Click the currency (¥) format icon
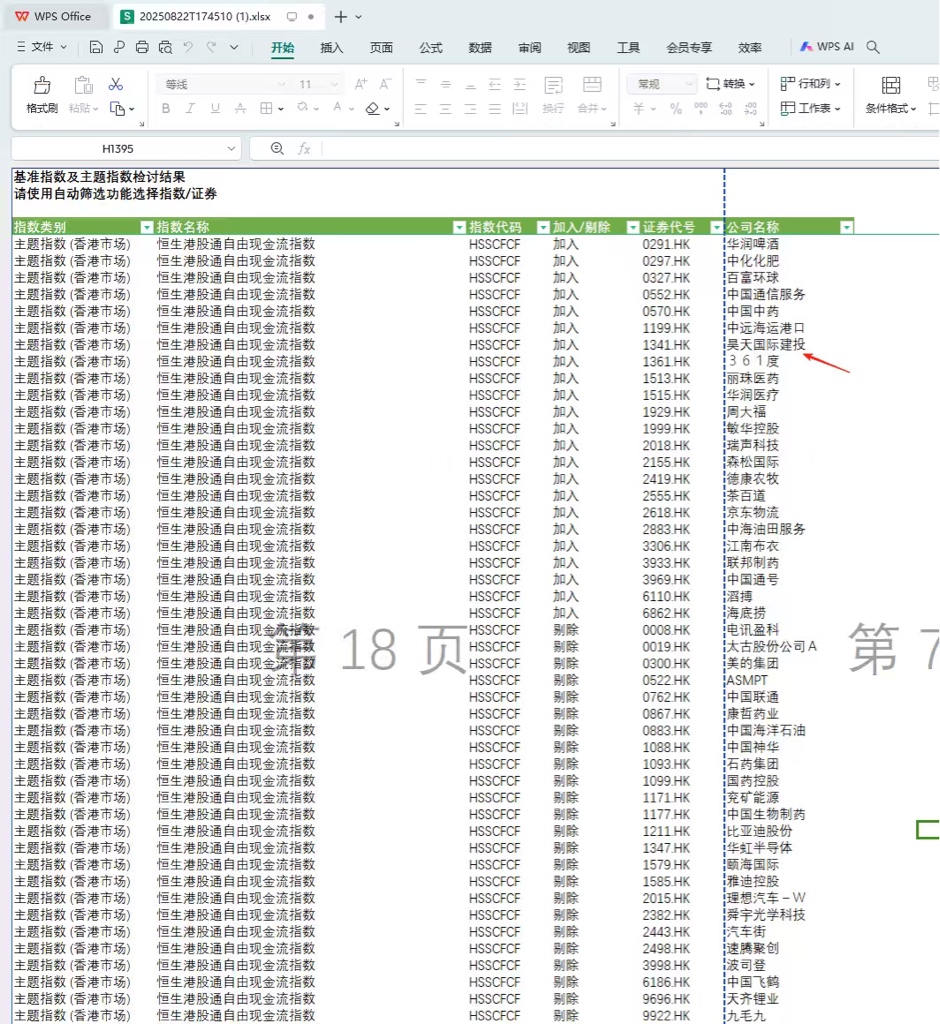 click(639, 108)
